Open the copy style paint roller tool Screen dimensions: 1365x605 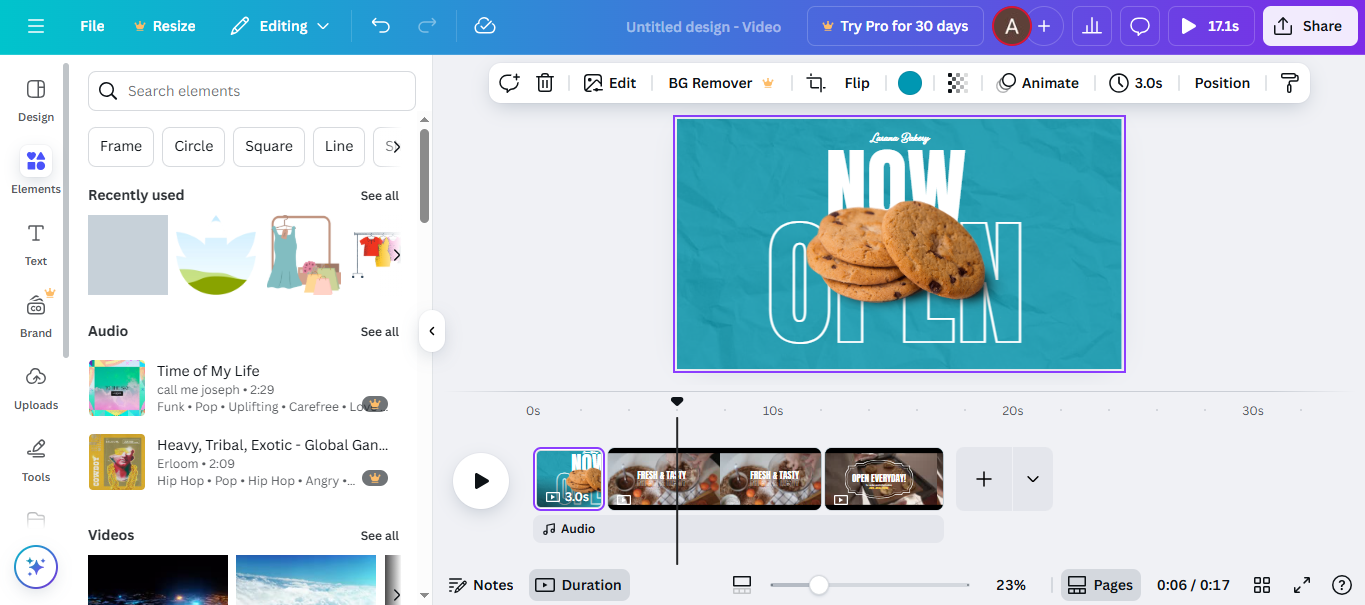[1288, 82]
